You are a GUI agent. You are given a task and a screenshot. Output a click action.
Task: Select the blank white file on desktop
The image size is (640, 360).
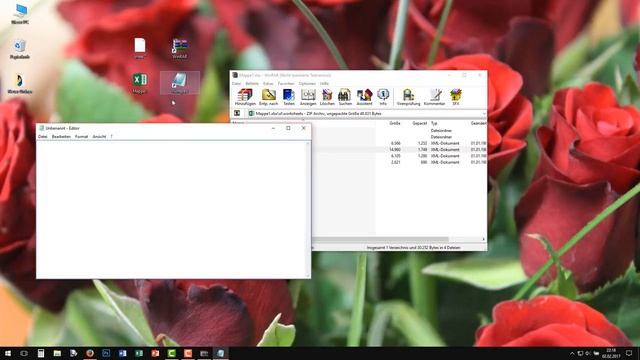coord(140,48)
